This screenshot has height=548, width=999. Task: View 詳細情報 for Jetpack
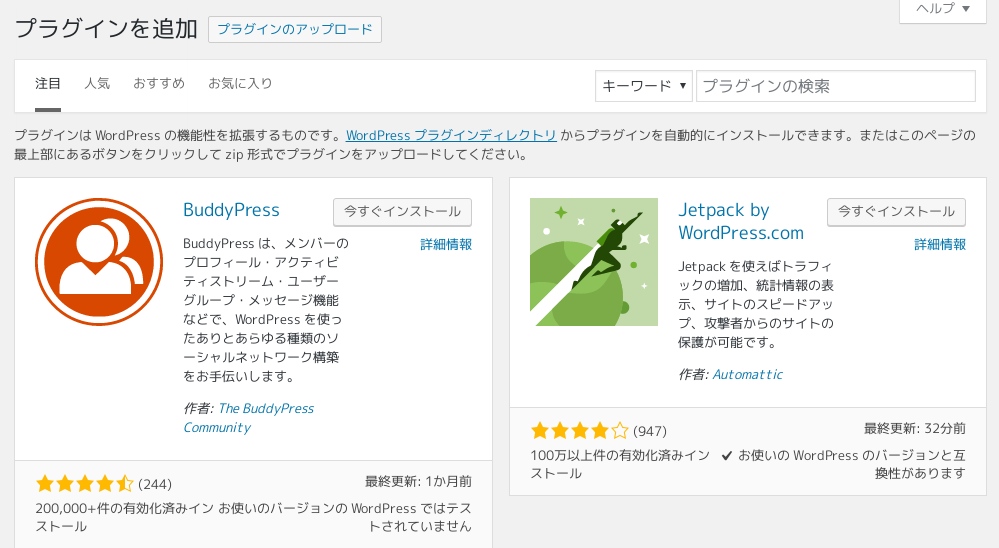click(940, 244)
